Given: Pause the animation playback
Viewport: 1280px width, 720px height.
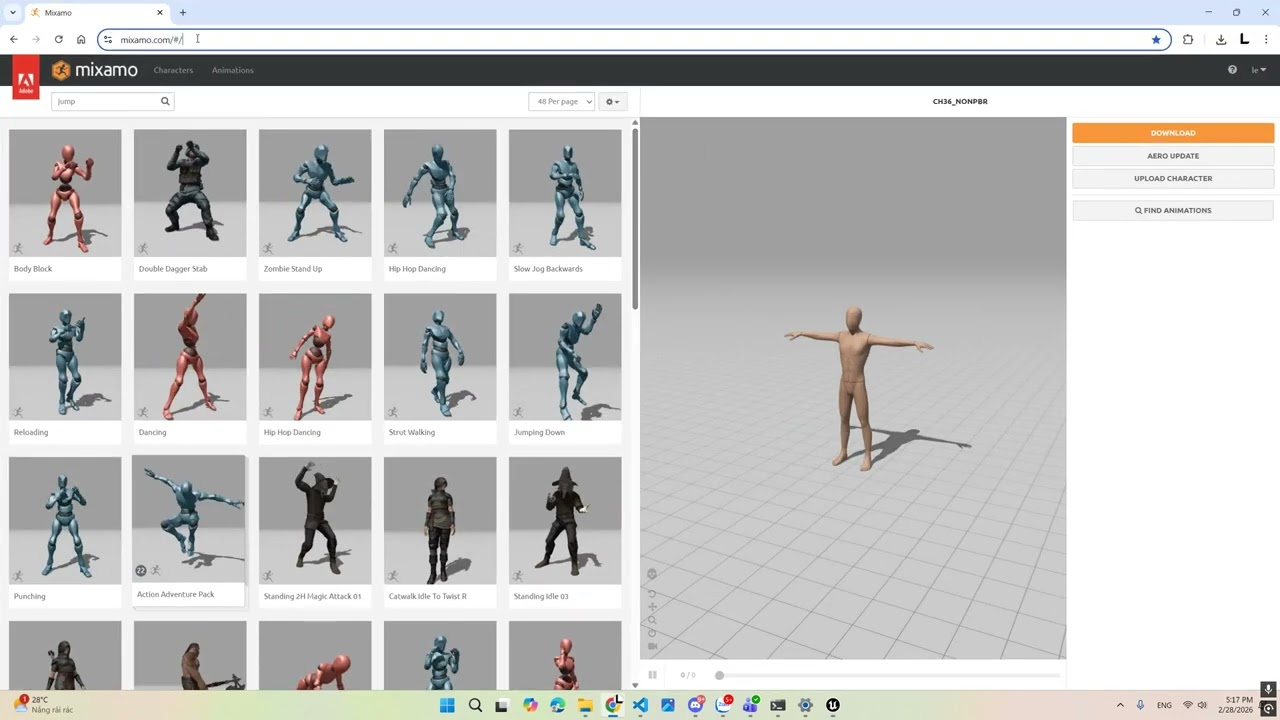Looking at the screenshot, I should [x=652, y=675].
